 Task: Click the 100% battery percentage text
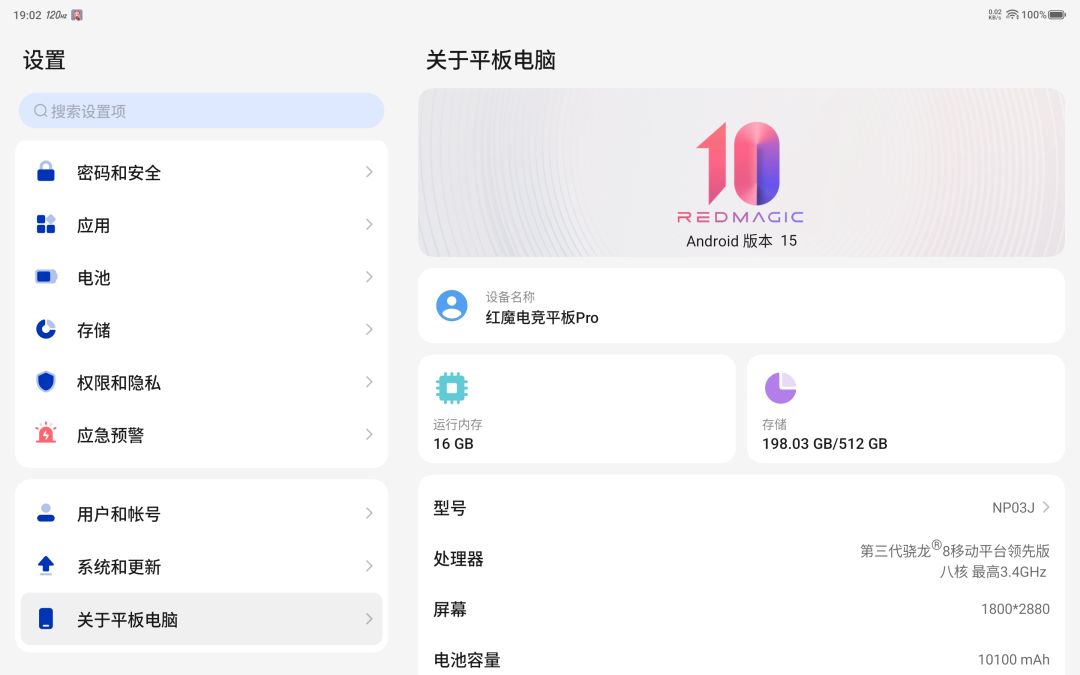pyautogui.click(x=1034, y=14)
